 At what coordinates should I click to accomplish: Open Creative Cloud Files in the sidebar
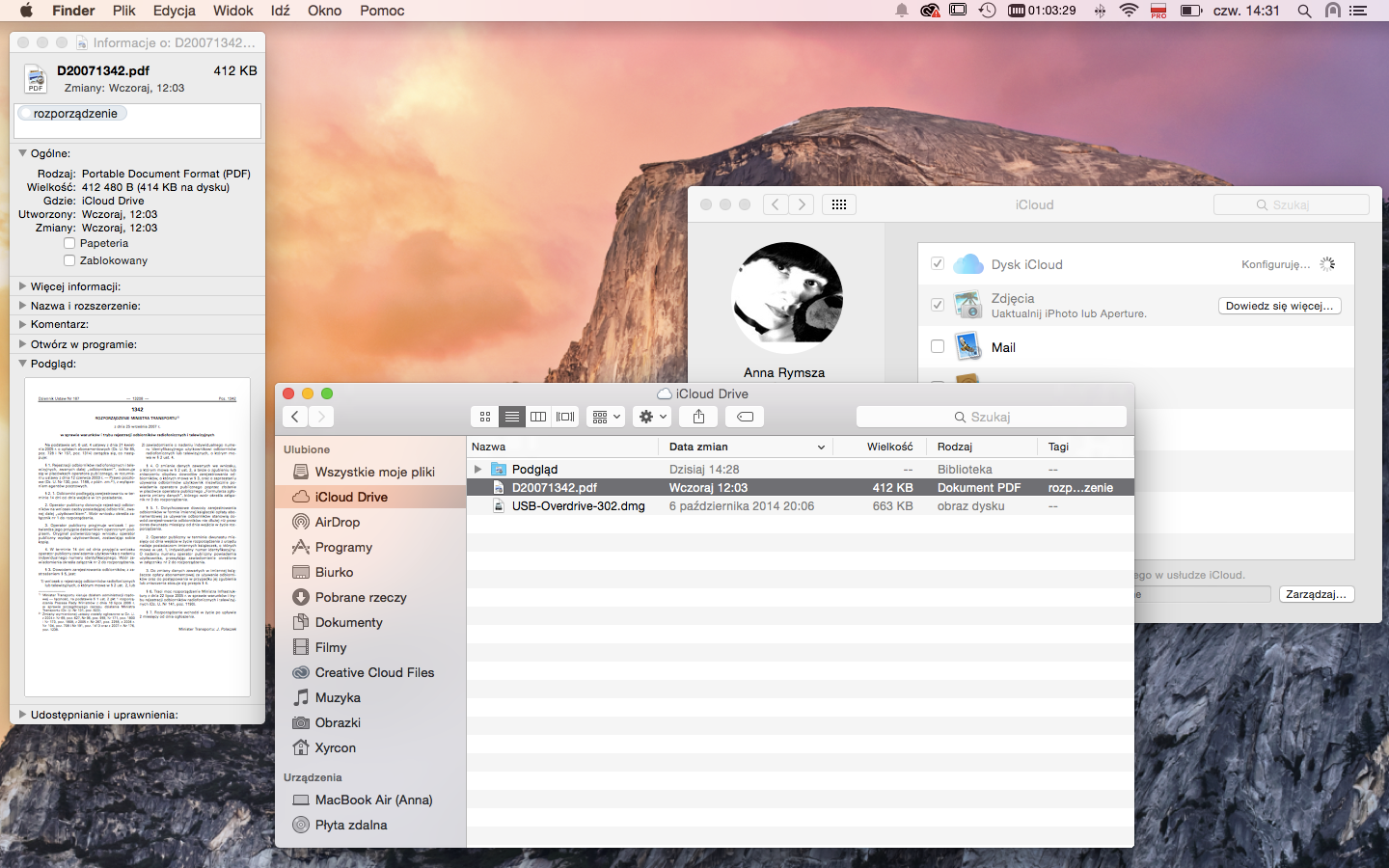[374, 672]
